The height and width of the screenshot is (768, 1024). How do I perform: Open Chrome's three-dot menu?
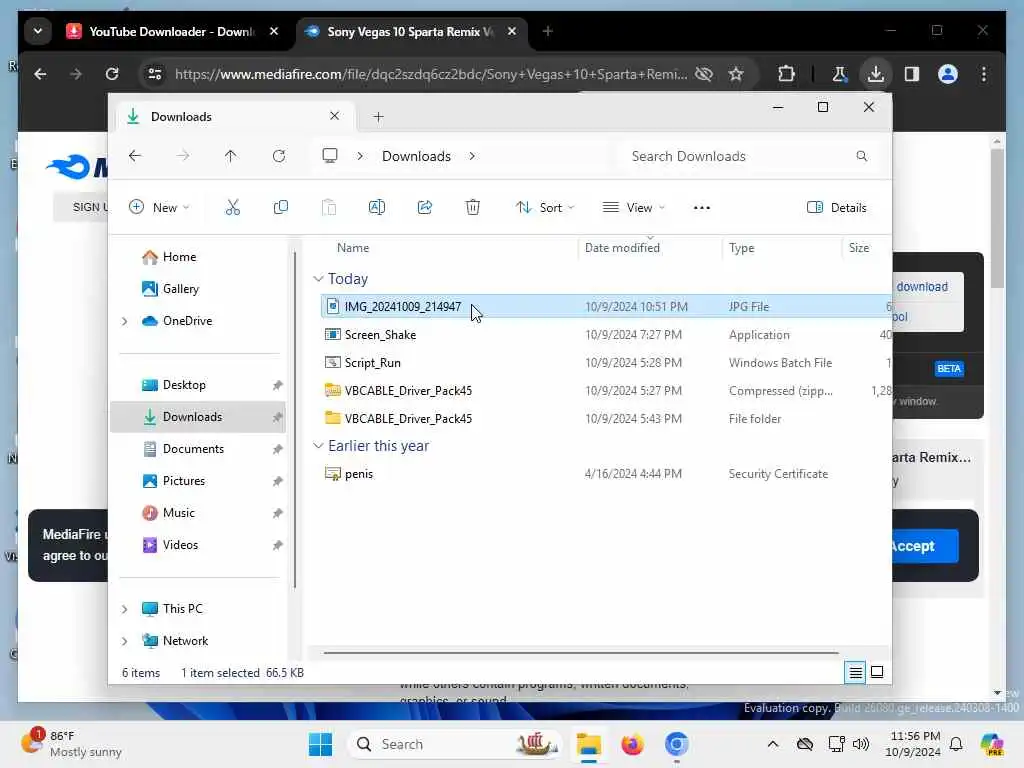(x=984, y=74)
